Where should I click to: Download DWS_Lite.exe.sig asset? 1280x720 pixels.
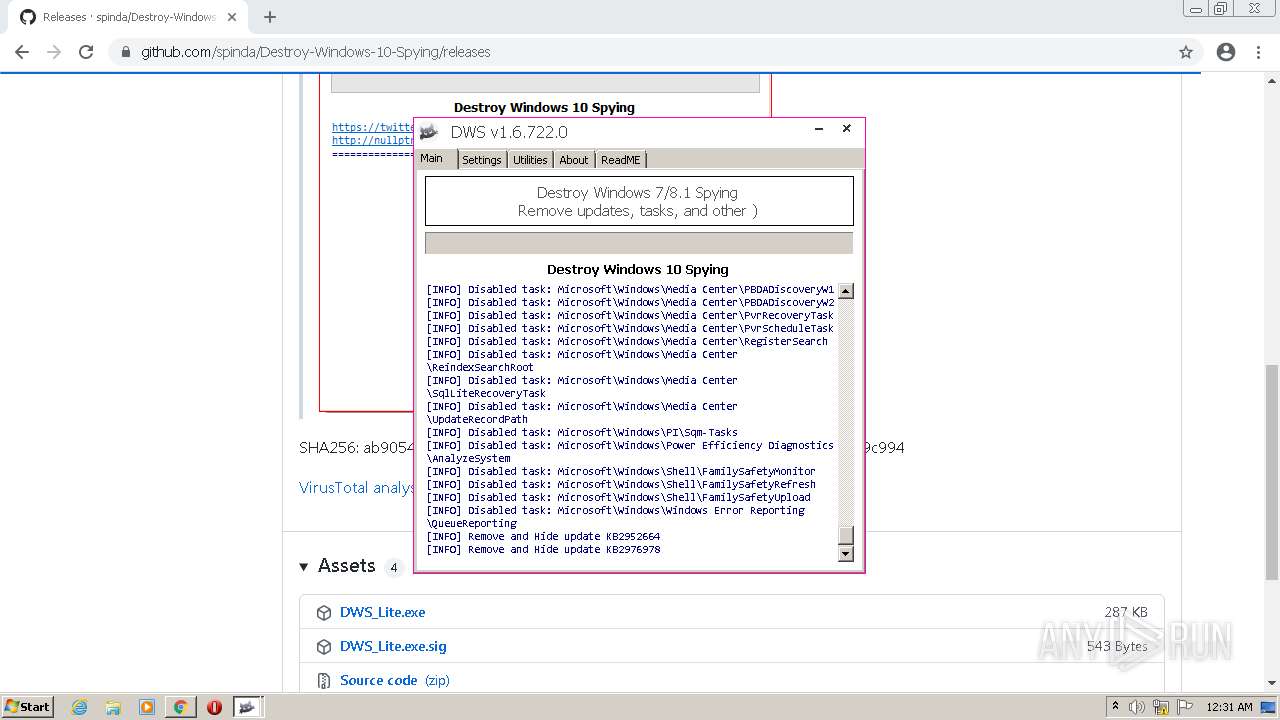click(x=393, y=646)
